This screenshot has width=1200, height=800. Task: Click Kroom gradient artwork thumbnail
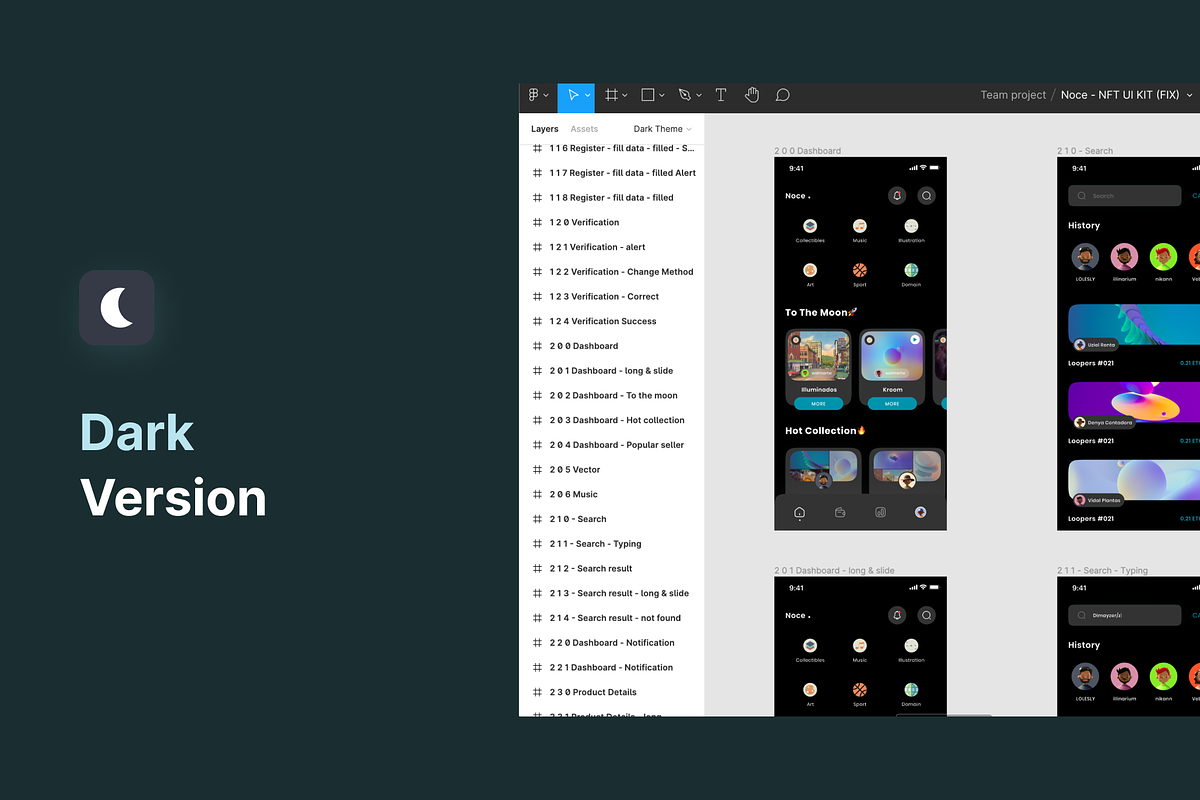[x=892, y=356]
